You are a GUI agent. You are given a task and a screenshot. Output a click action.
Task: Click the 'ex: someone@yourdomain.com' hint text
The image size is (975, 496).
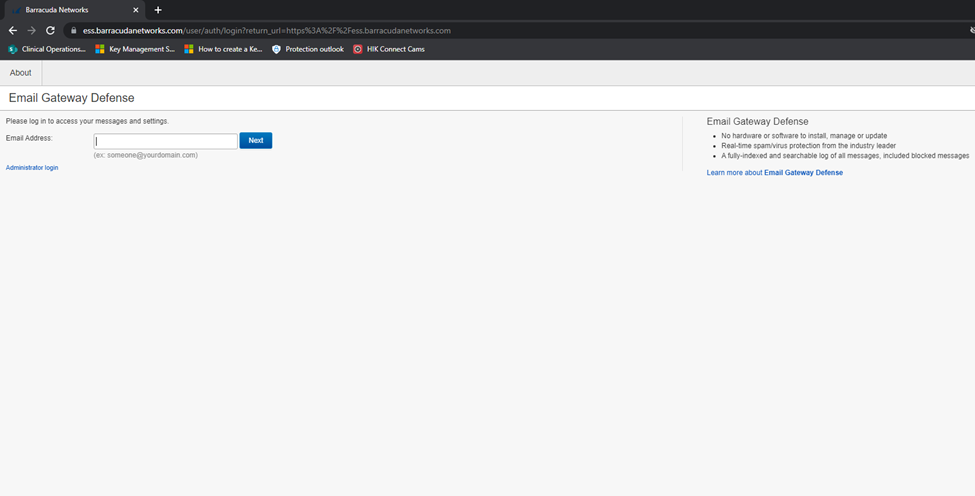(146, 155)
